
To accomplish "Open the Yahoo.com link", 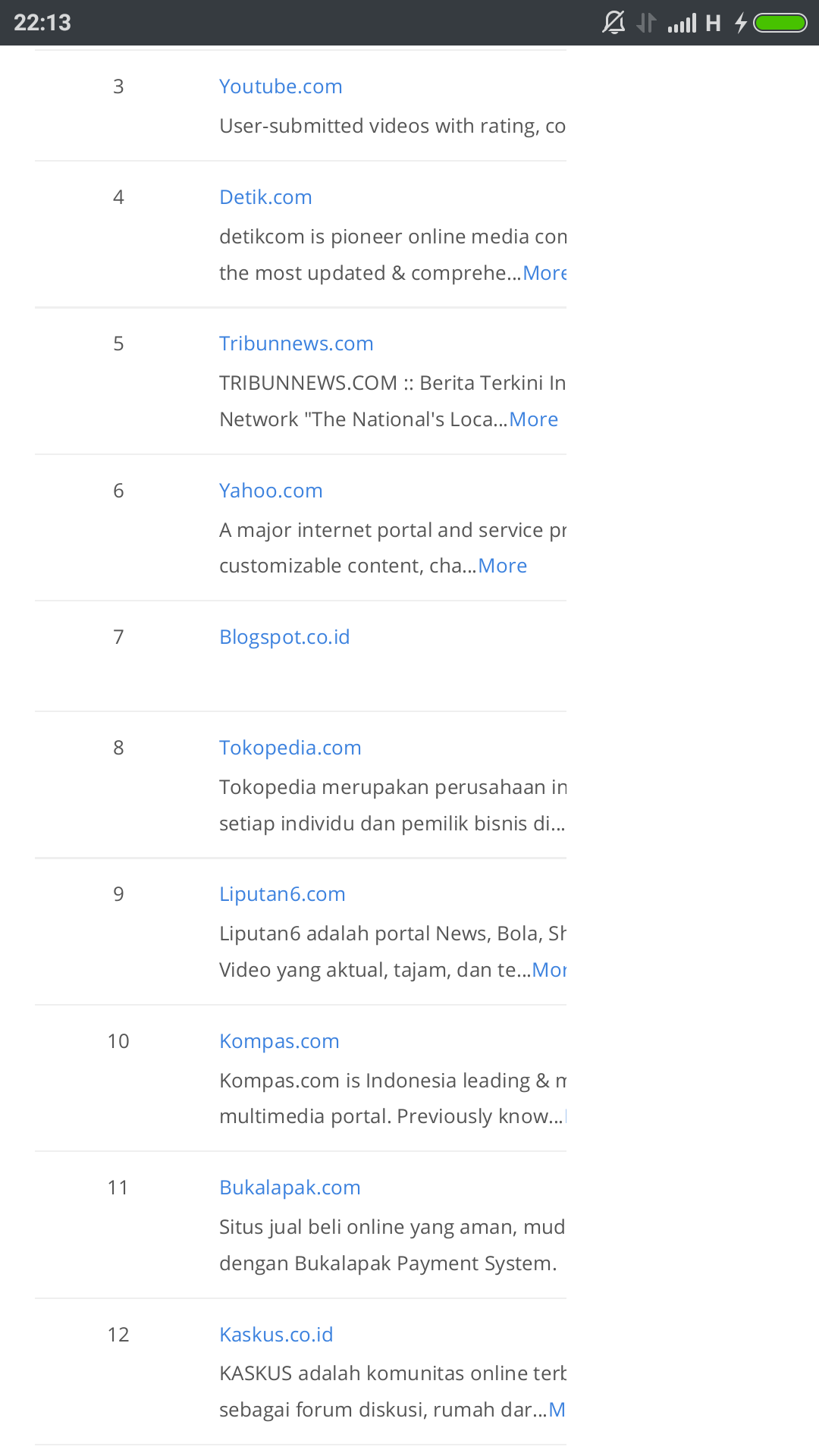I will click(x=271, y=491).
